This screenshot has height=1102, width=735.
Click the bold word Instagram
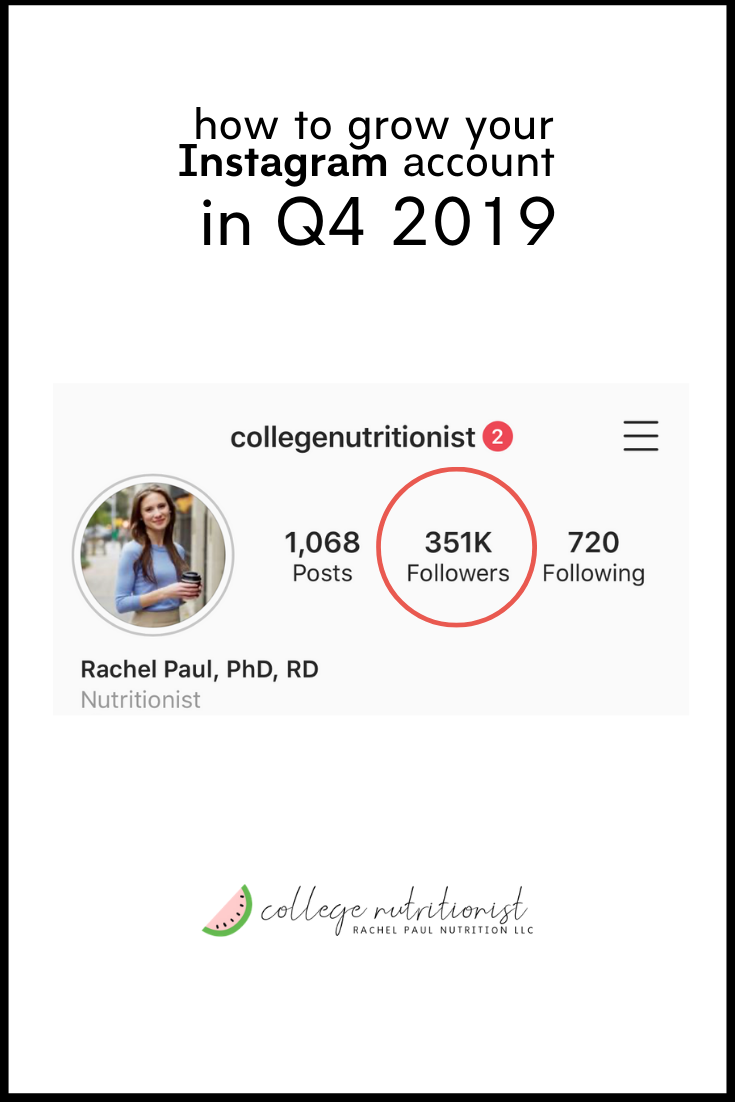[x=282, y=163]
